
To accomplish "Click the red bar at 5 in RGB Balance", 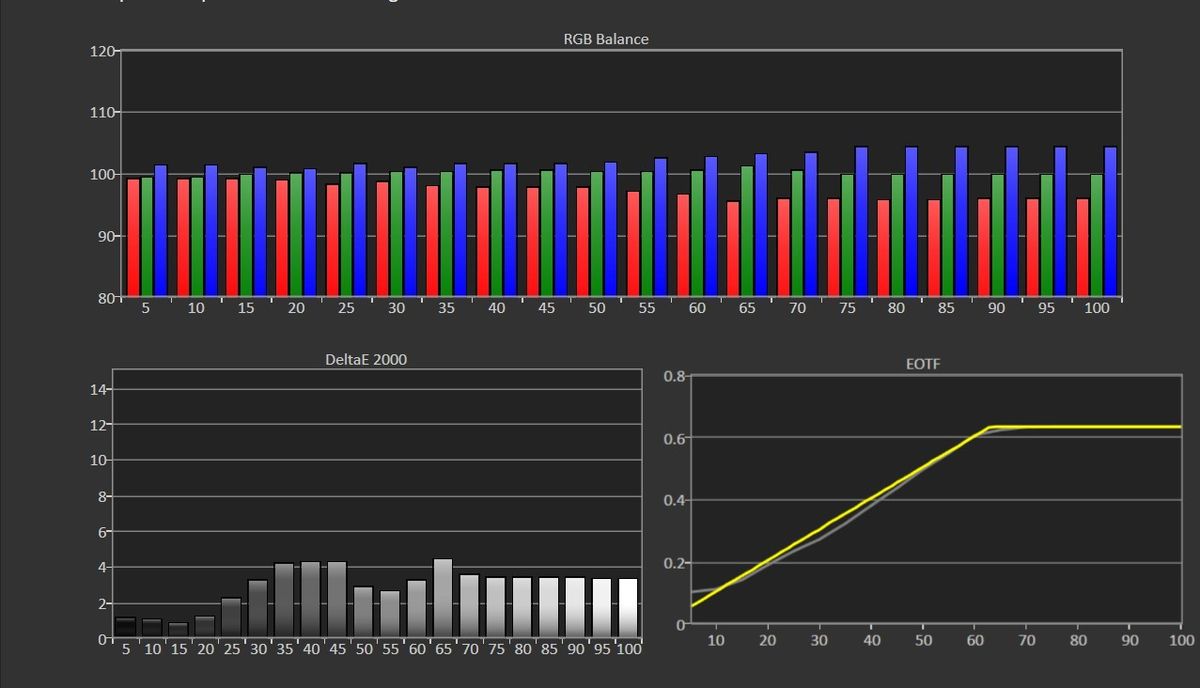I will click(x=133, y=238).
